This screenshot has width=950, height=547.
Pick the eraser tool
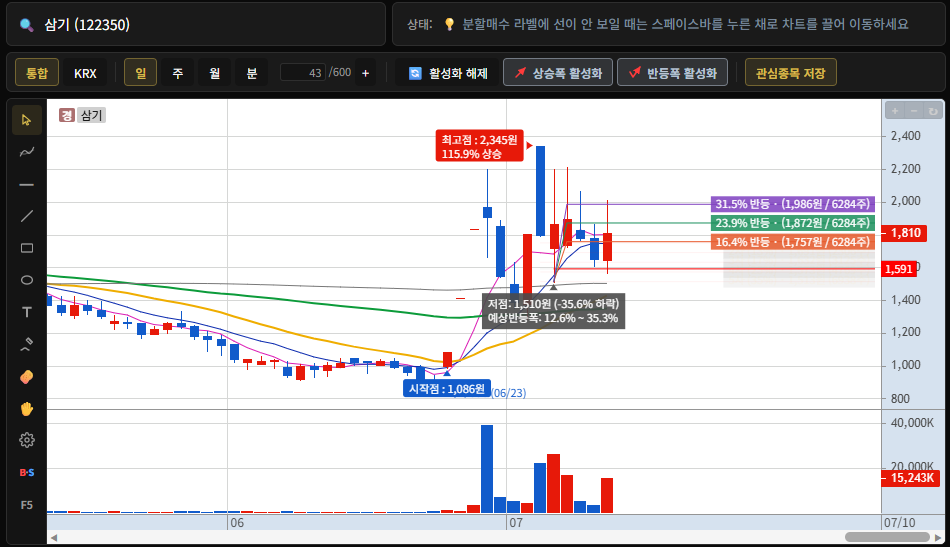(27, 377)
